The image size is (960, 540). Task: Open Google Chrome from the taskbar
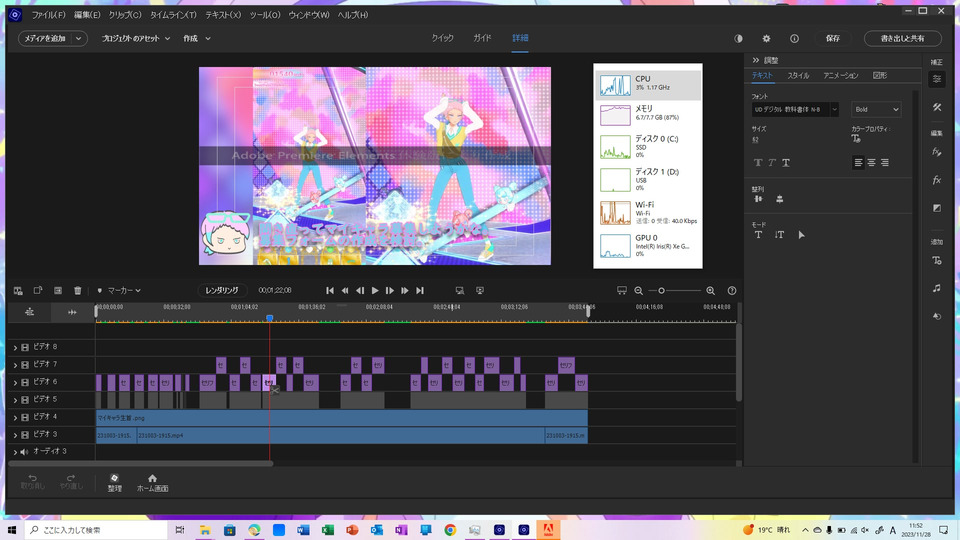point(450,530)
